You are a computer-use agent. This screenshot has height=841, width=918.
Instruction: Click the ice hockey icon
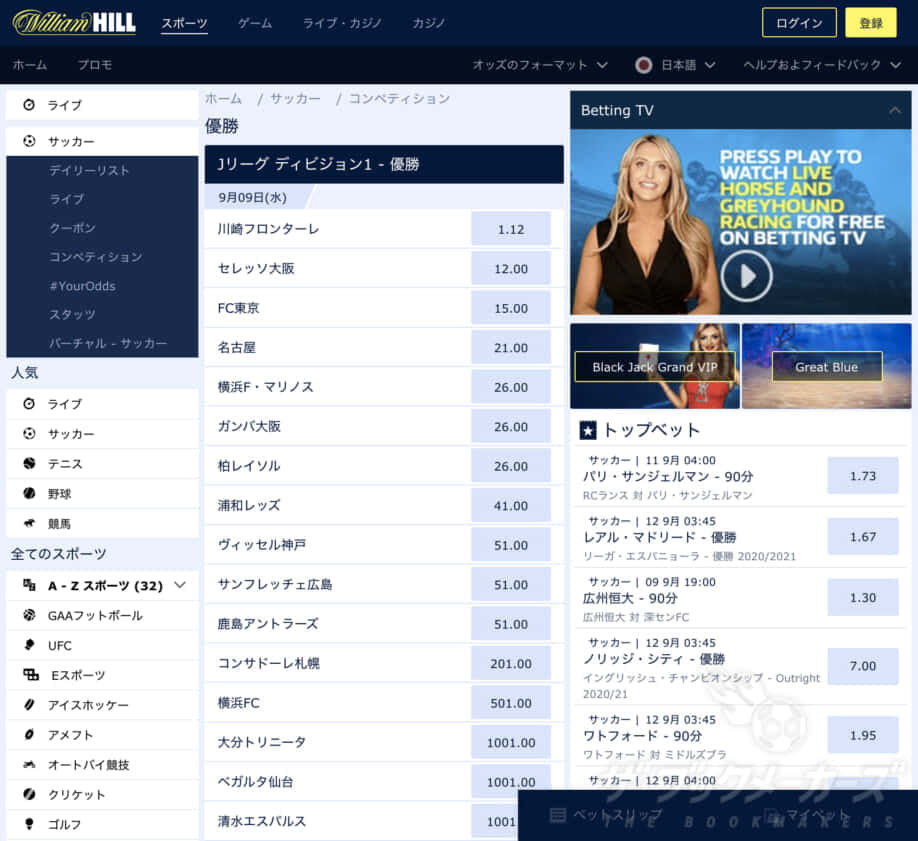tap(29, 705)
